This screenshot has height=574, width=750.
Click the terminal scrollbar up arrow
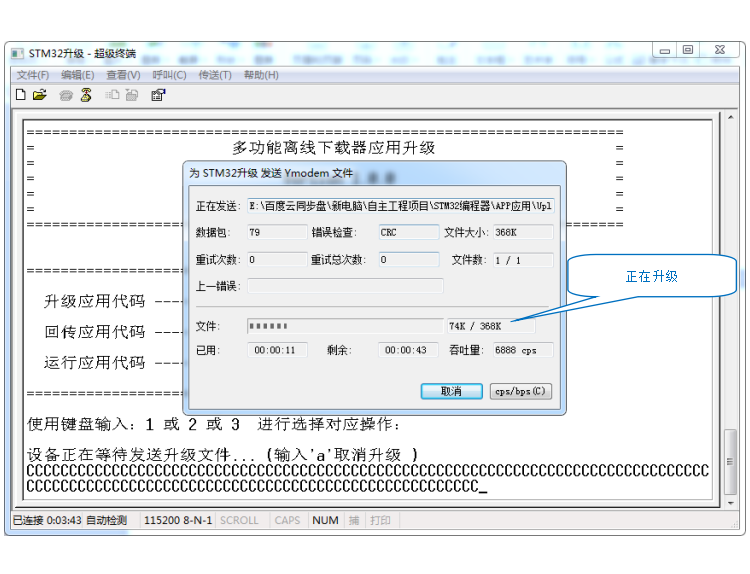click(730, 117)
